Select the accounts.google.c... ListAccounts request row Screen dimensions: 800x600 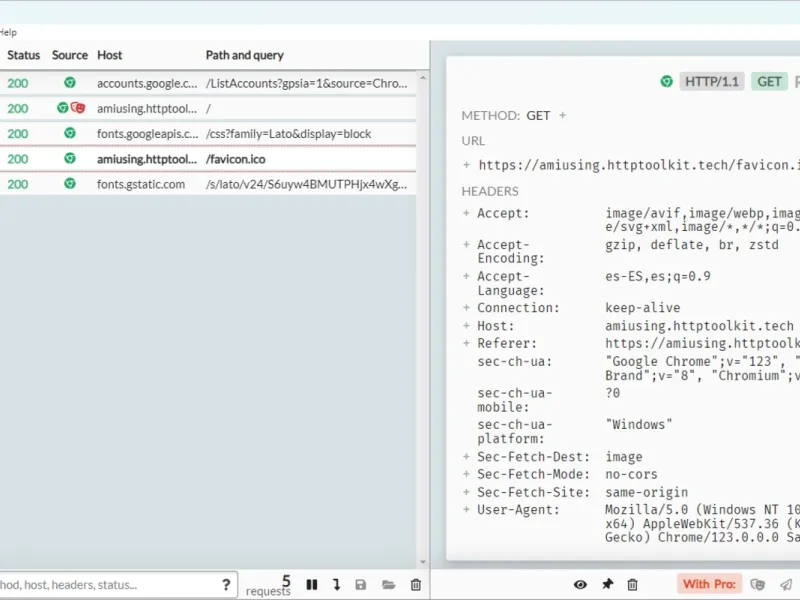(208, 83)
